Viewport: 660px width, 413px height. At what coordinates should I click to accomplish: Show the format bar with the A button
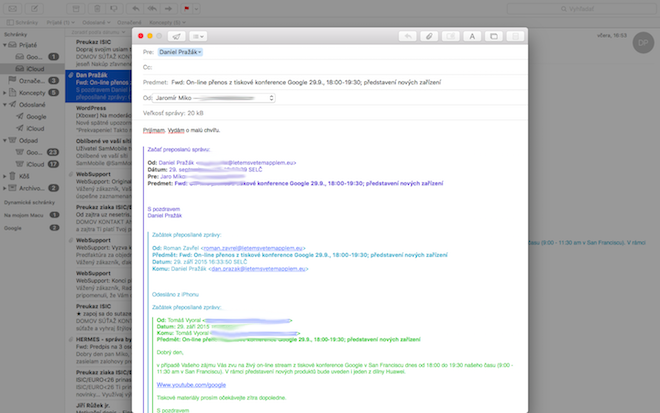472,36
